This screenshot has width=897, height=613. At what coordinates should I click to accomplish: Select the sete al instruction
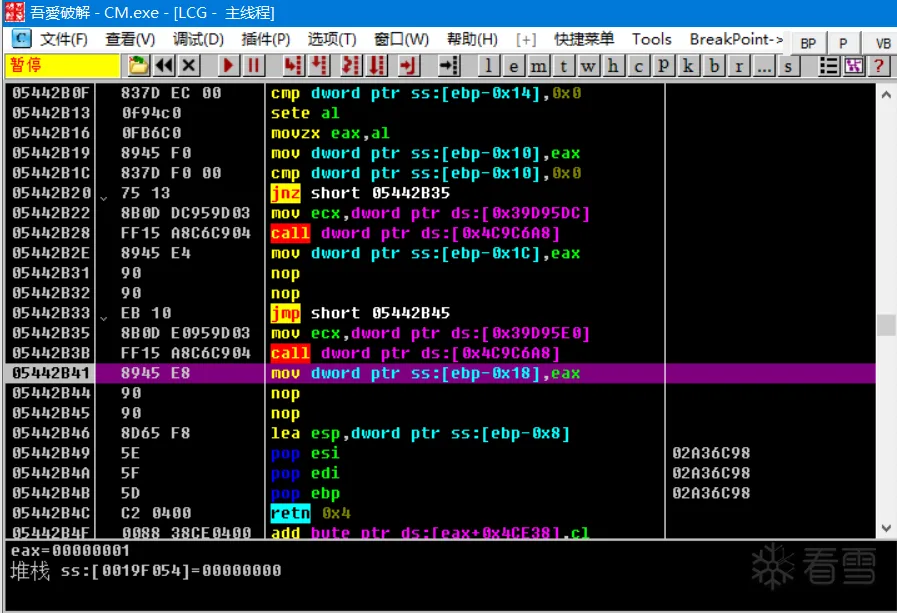tap(305, 113)
